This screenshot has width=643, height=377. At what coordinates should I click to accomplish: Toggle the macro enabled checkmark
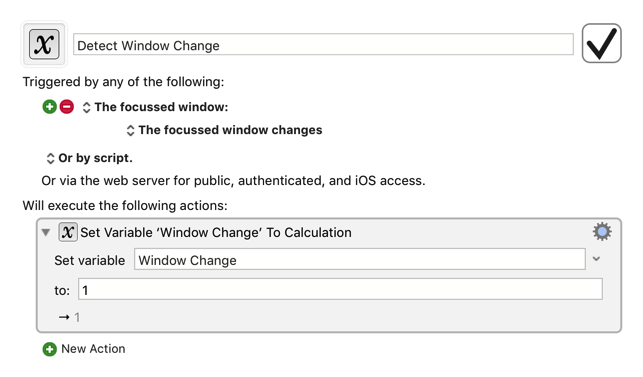[x=601, y=43]
